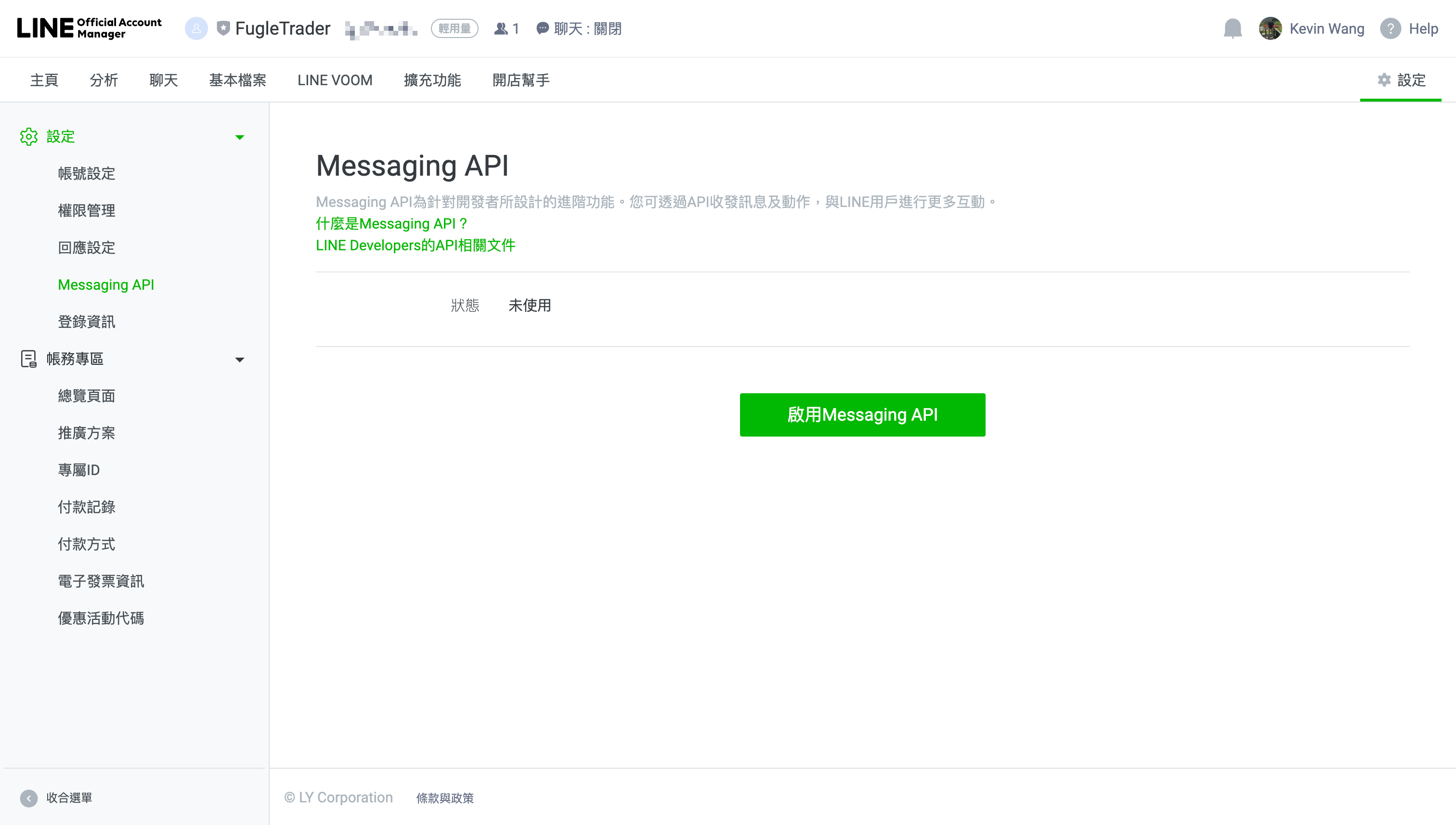Viewport: 1456px width, 825px height.
Task: Open the 擴充功能 tab
Action: point(432,80)
